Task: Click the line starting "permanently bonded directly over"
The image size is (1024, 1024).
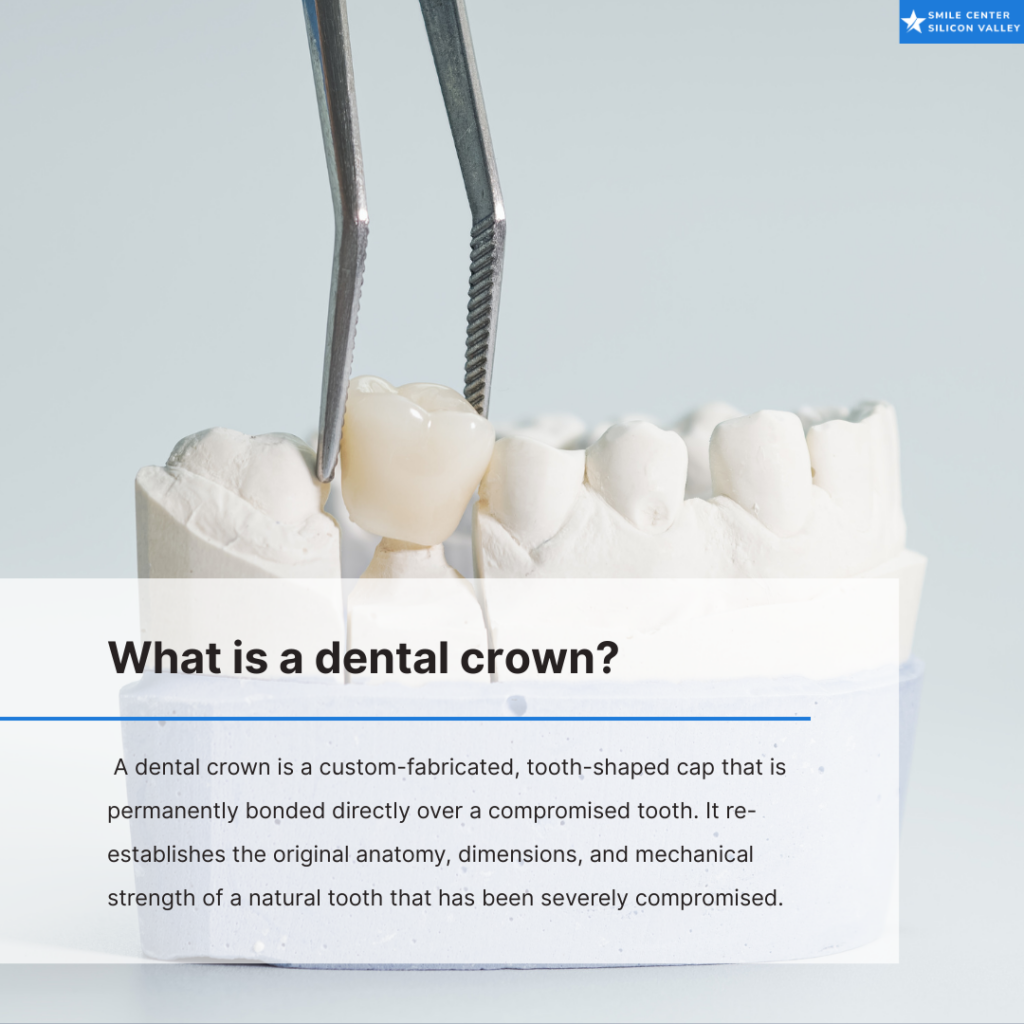Action: (431, 810)
